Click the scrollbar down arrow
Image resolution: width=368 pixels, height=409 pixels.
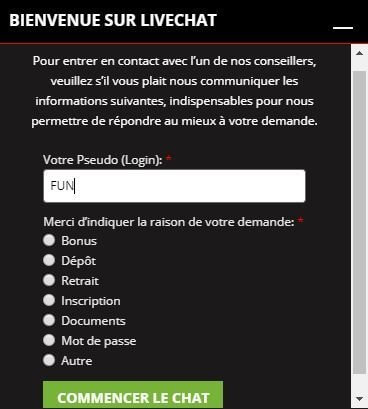359,399
